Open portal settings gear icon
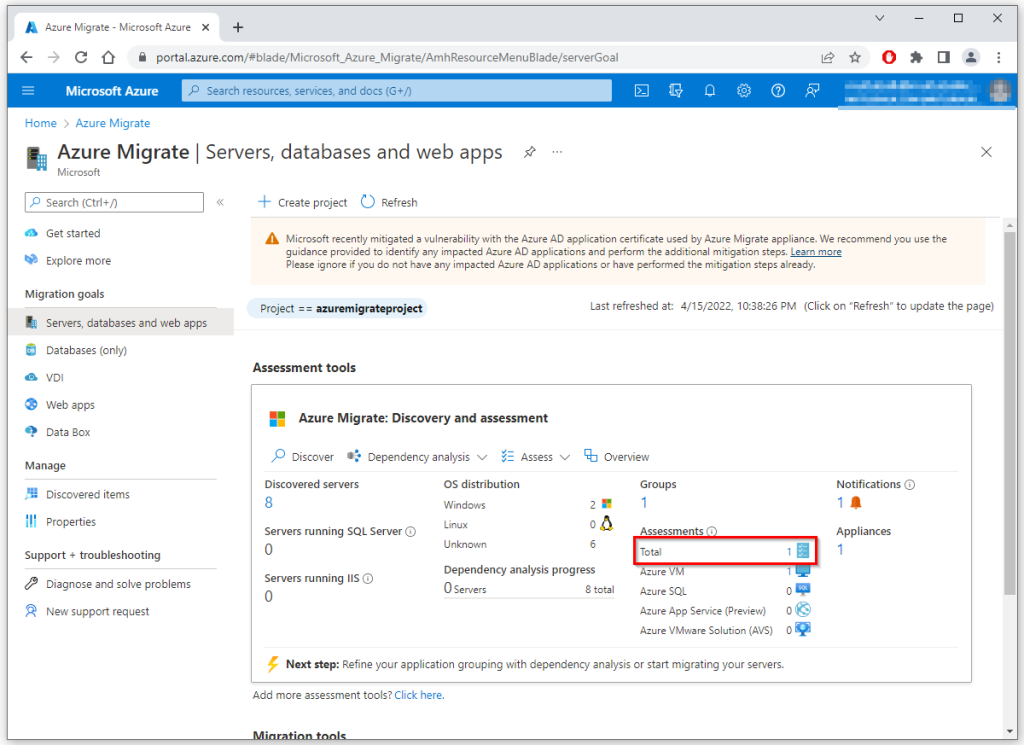The height and width of the screenshot is (745, 1024). point(744,91)
